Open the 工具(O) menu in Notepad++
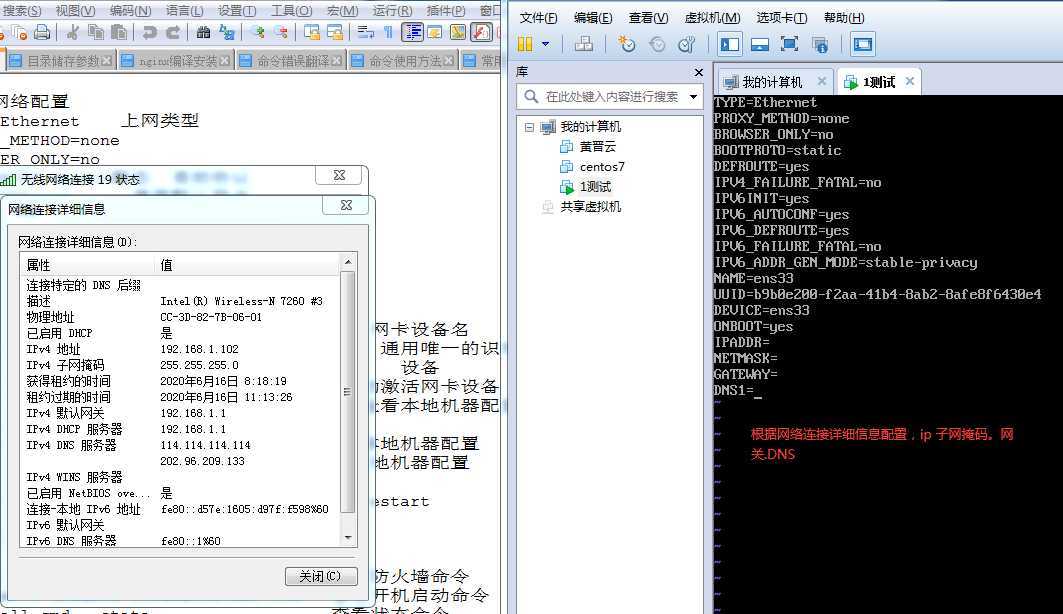 (x=292, y=11)
